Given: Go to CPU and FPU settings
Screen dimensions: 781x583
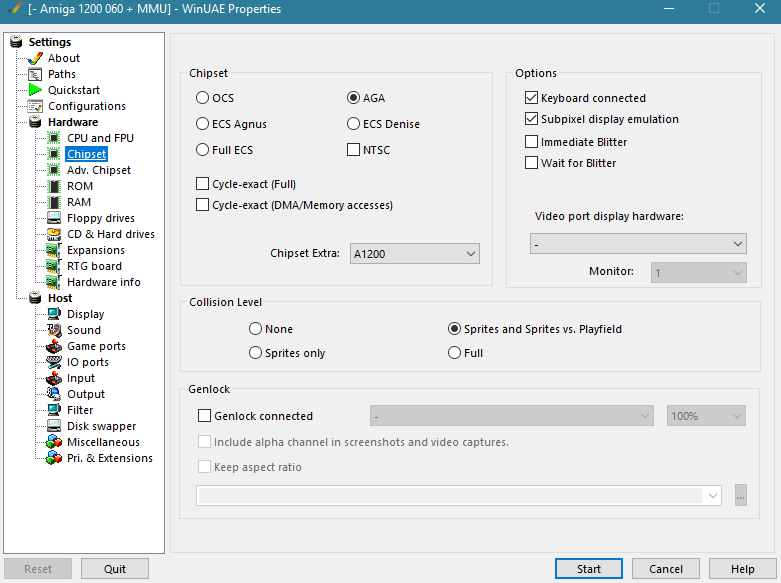Looking at the screenshot, I should (101, 138).
